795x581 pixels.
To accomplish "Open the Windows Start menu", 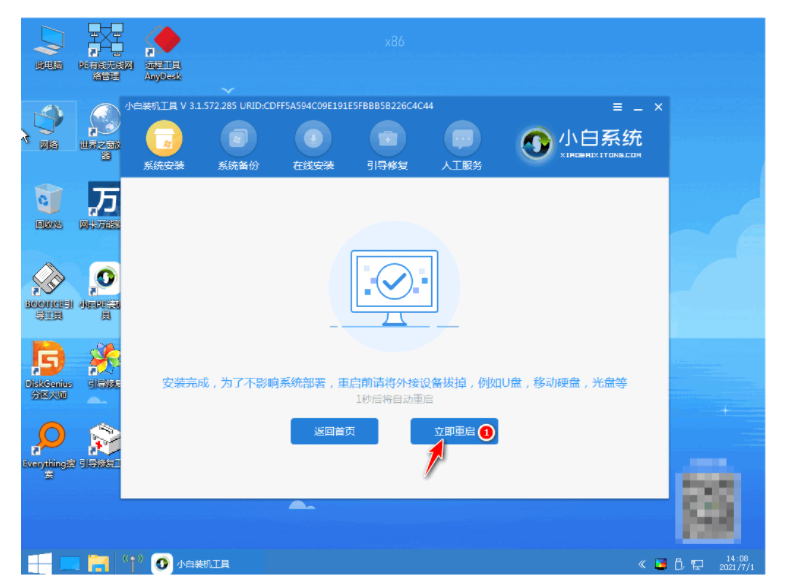I will pyautogui.click(x=40, y=563).
